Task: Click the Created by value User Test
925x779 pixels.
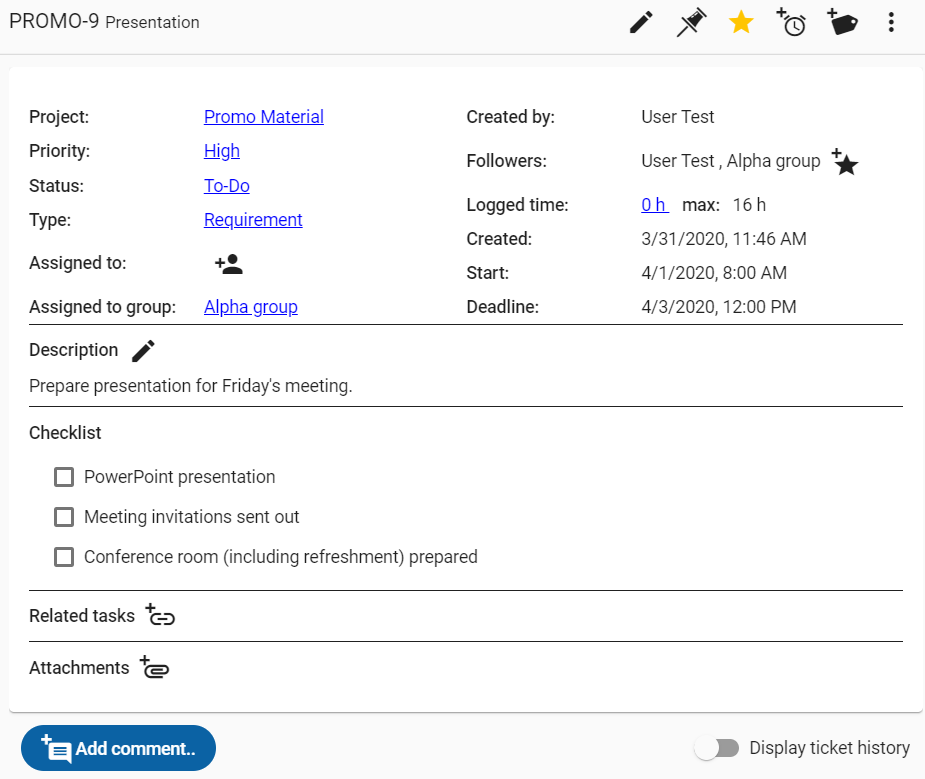Action: [678, 117]
